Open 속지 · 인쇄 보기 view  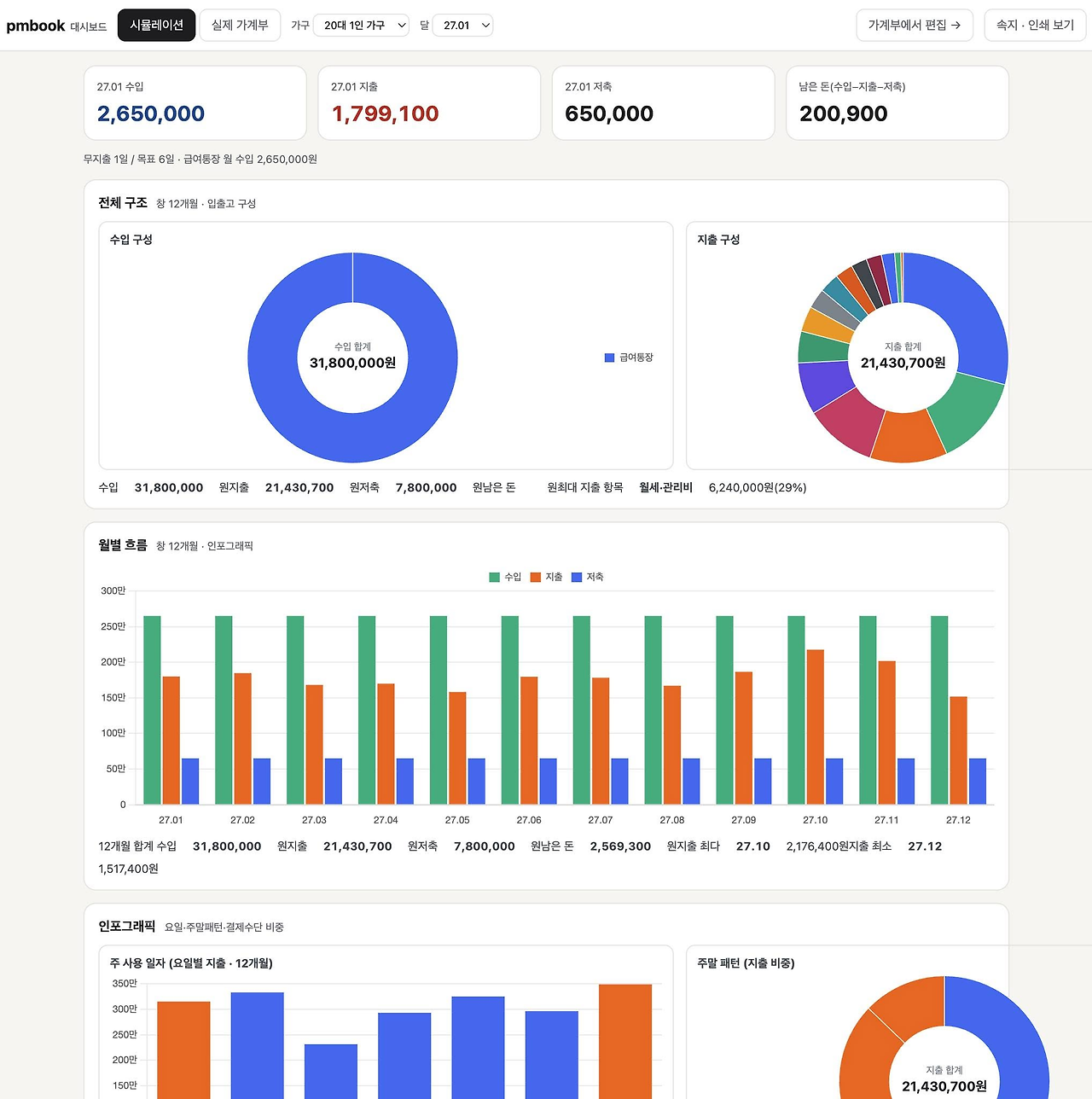coord(1035,26)
